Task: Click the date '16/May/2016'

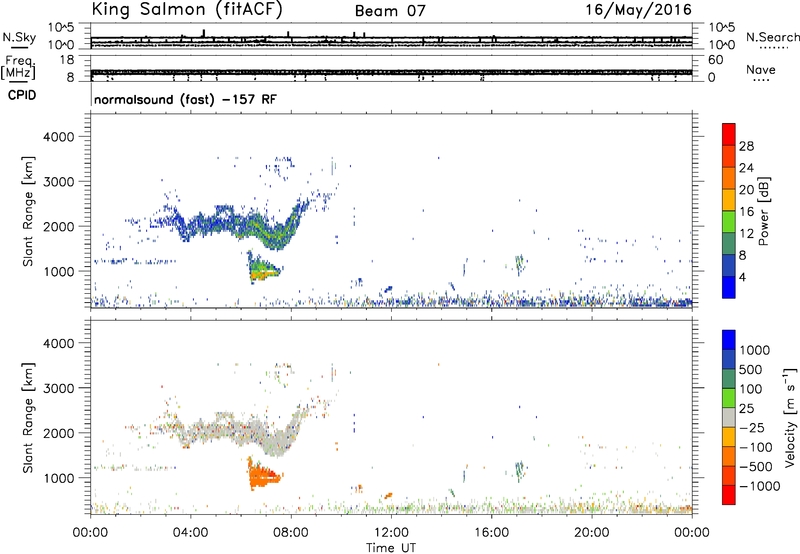Action: [x=638, y=10]
